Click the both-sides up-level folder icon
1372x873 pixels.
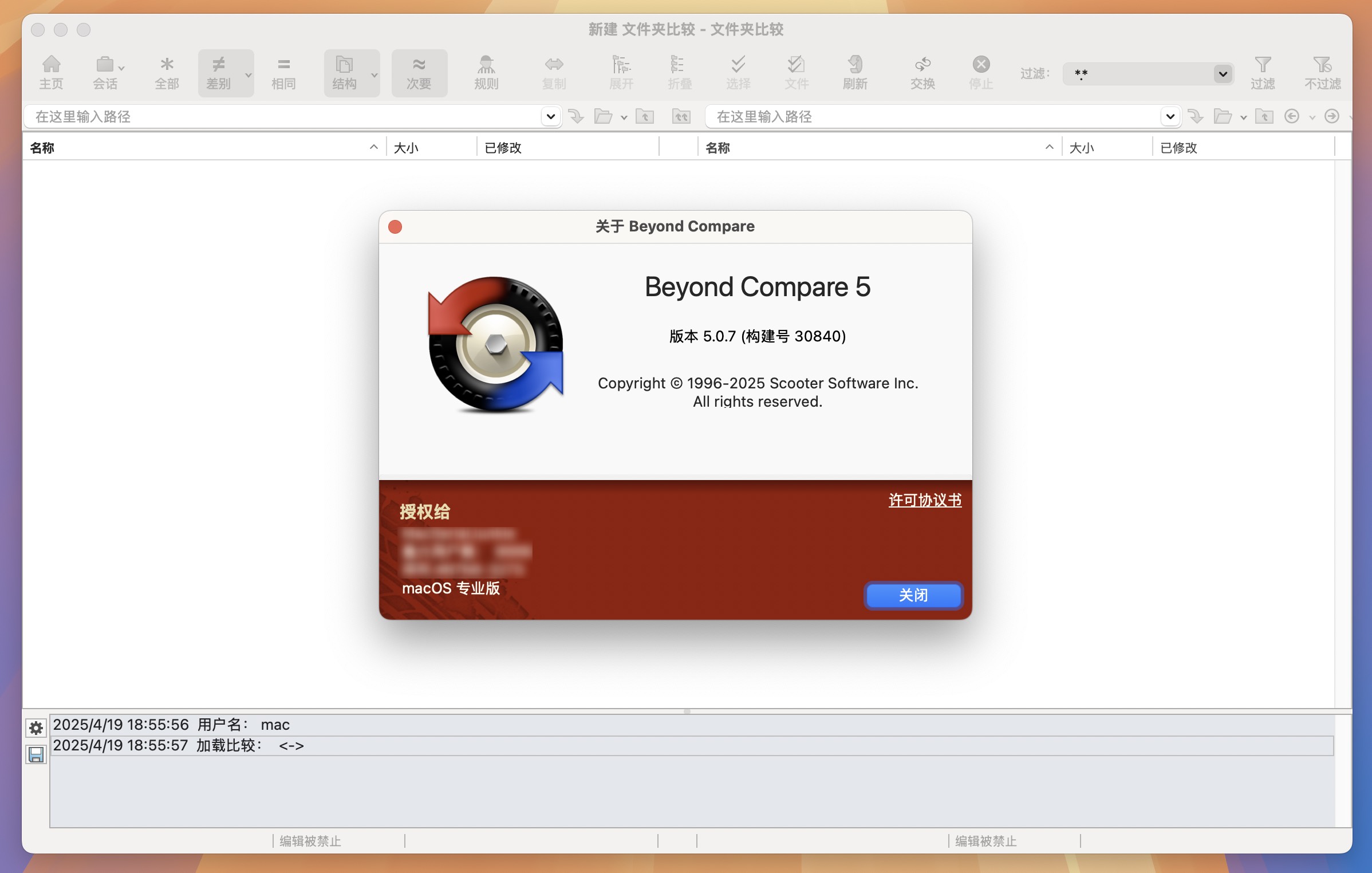point(681,117)
